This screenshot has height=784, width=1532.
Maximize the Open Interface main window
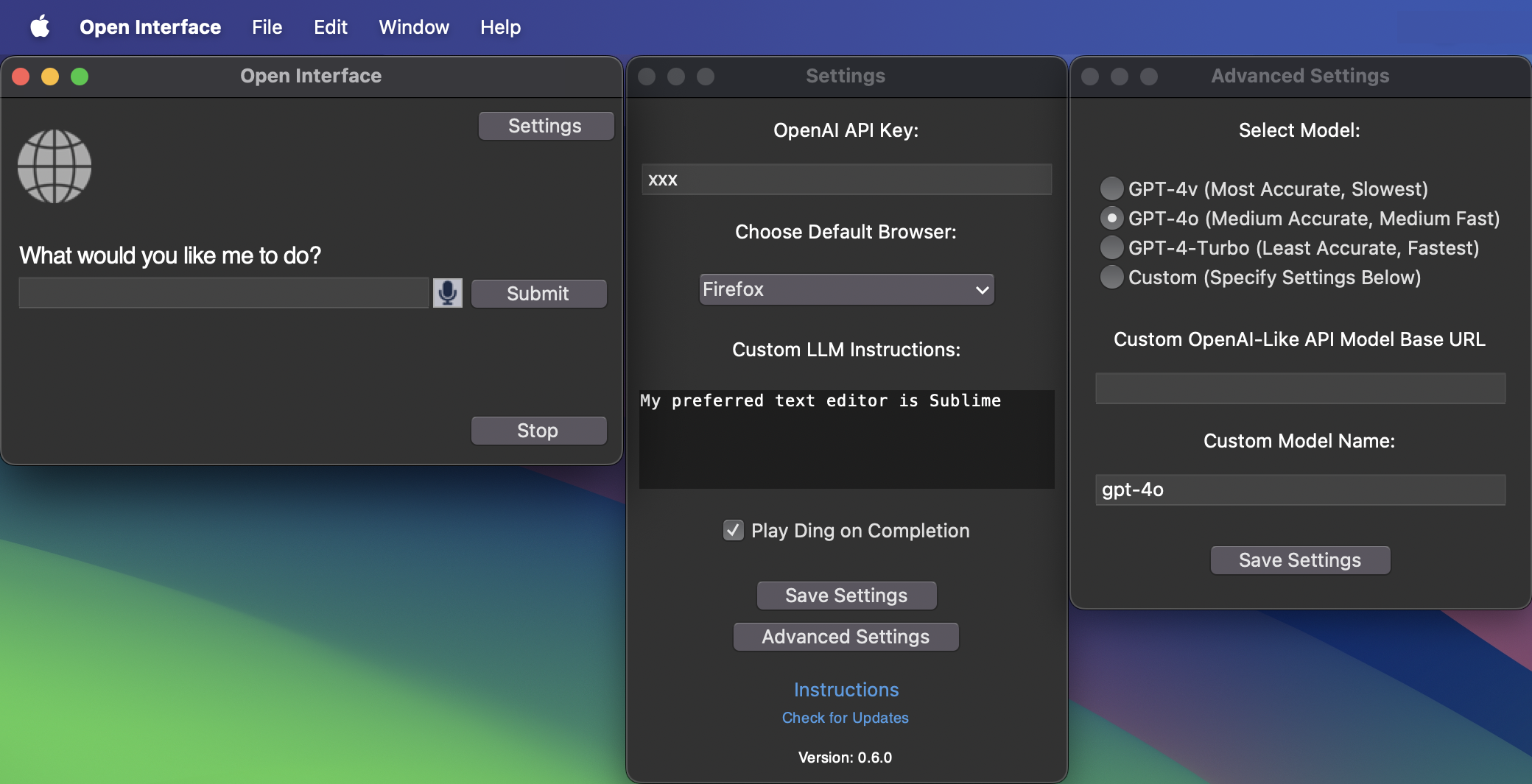pyautogui.click(x=80, y=77)
